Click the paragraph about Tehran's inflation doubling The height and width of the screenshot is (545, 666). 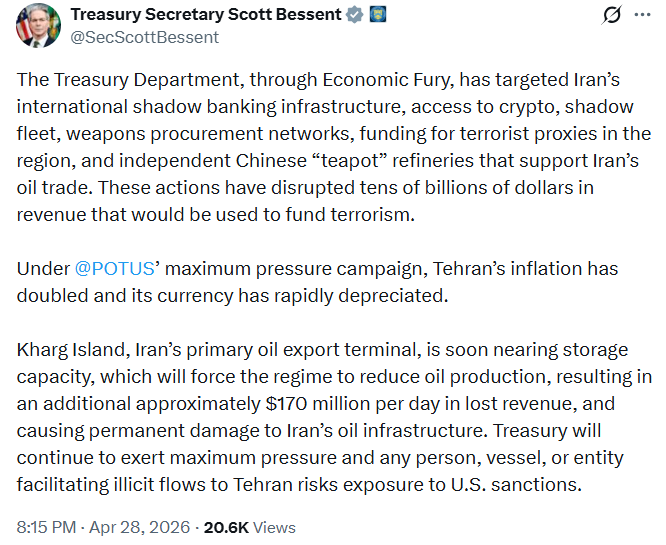(x=317, y=282)
